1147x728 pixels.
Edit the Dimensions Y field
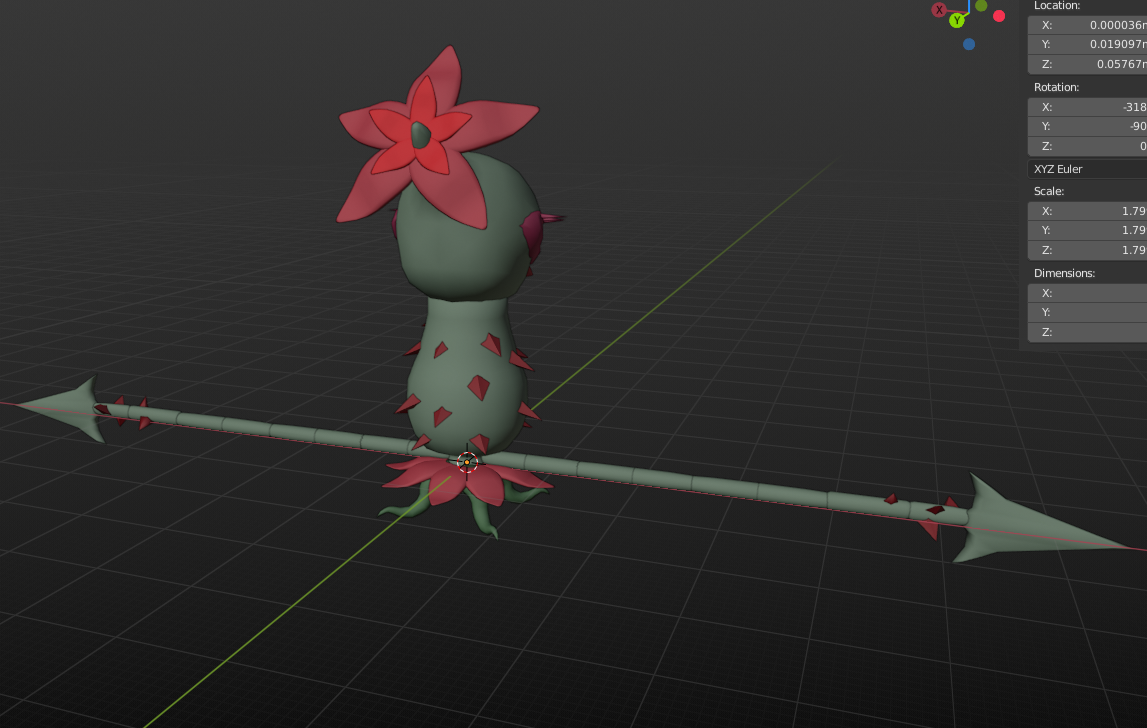(1087, 312)
